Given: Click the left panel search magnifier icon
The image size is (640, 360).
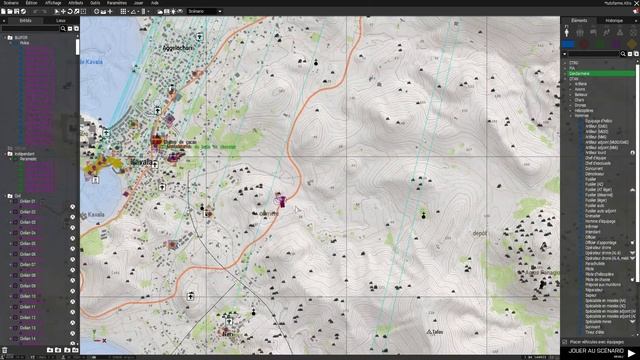Looking at the screenshot, I should point(63,29).
